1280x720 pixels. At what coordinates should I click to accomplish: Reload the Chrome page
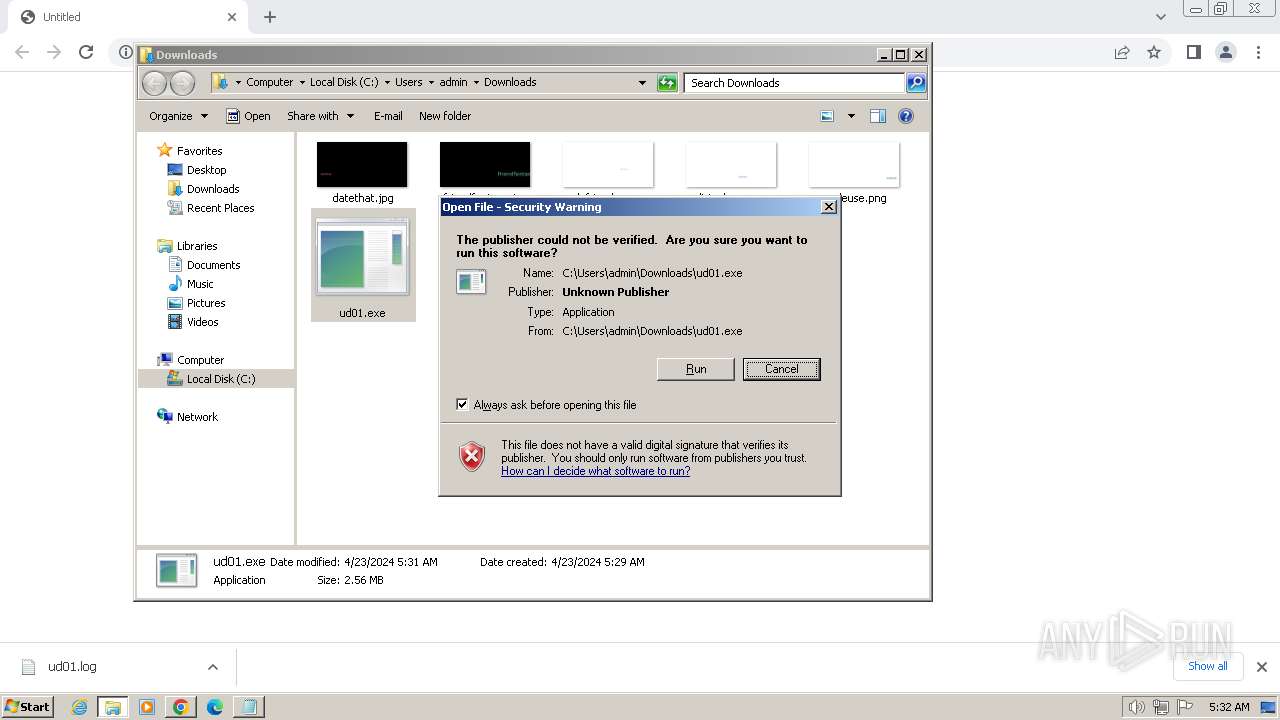click(x=86, y=52)
